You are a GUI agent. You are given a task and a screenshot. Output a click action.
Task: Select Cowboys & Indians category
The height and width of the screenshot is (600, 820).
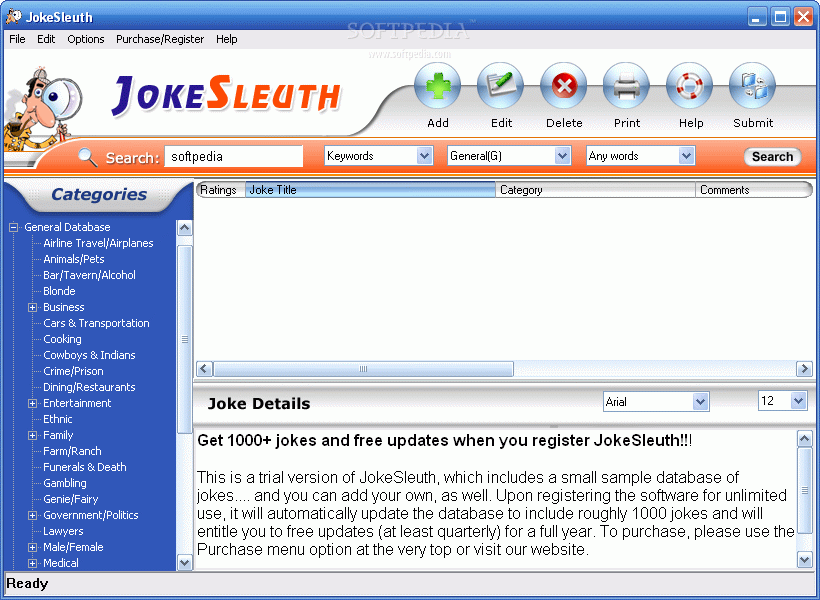(x=89, y=355)
